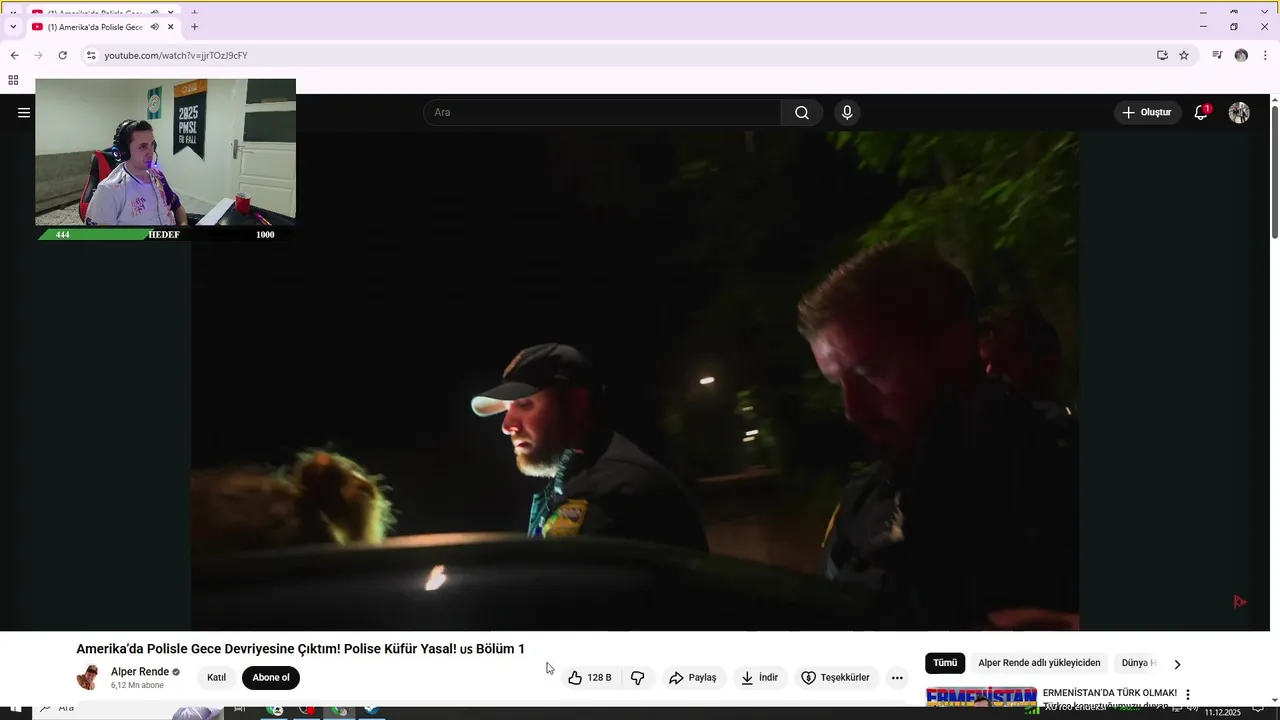Image resolution: width=1280 pixels, height=720 pixels.
Task: Open options for ERMENİSTAN'DA TÜRK OLMAK video
Action: point(1188,694)
